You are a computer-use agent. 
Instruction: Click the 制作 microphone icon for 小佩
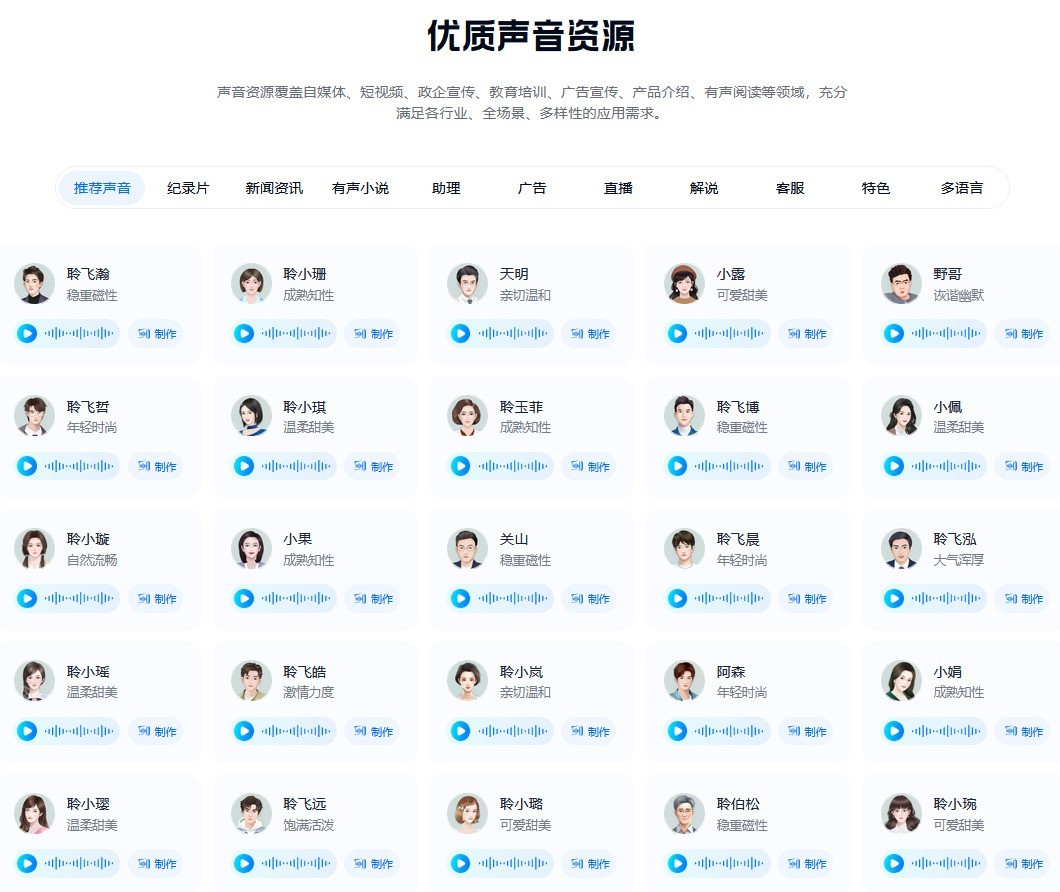pyautogui.click(x=1010, y=465)
